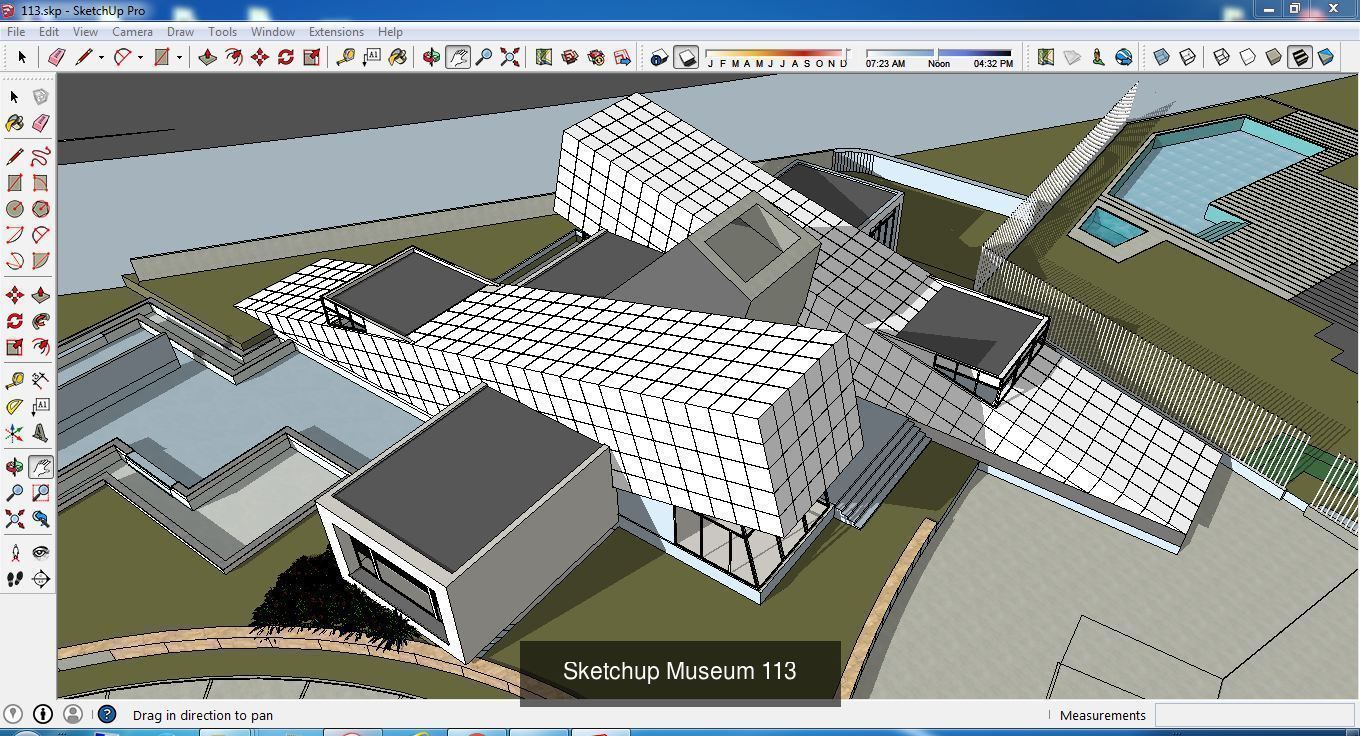Switch to Shaded face style
The width and height of the screenshot is (1360, 736).
[x=1274, y=57]
